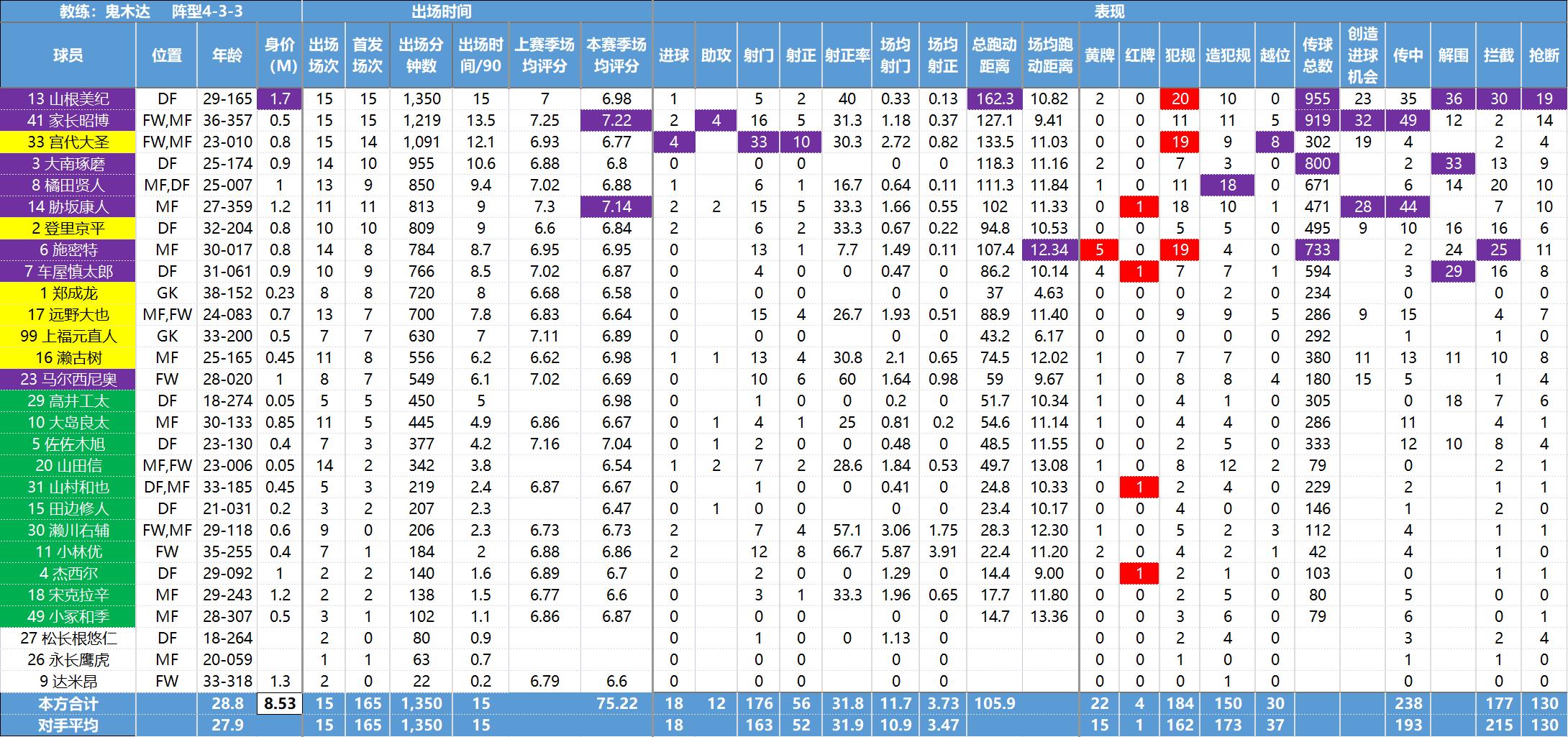Click the 上赛季场均评分 column header
The width and height of the screenshot is (1568, 737).
544,55
